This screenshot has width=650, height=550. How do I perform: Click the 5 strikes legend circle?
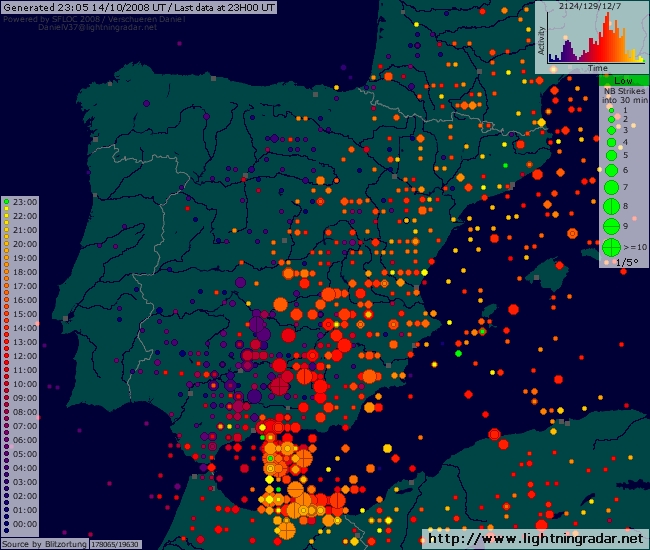[610, 155]
